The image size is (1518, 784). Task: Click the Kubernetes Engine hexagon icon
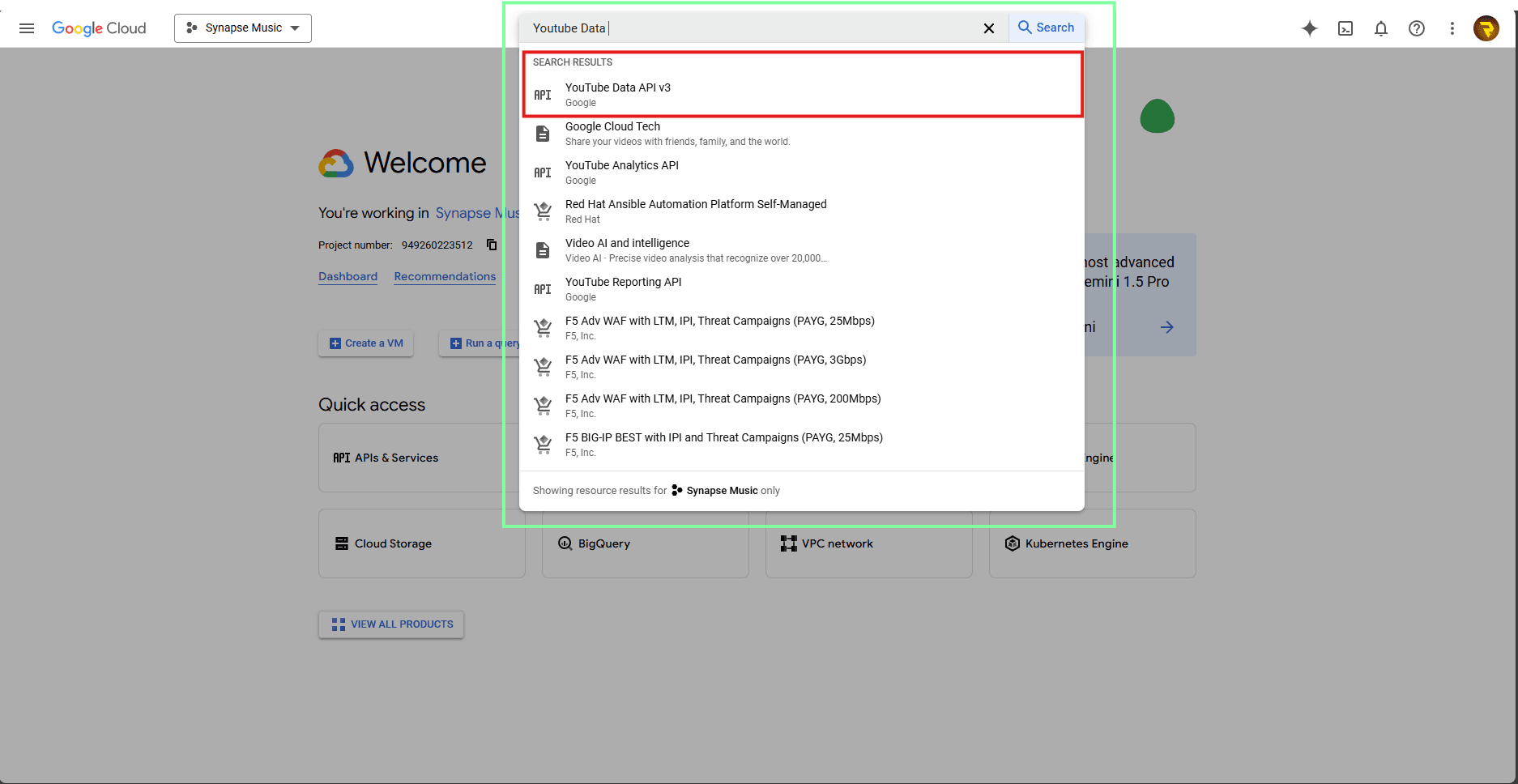tap(1013, 543)
